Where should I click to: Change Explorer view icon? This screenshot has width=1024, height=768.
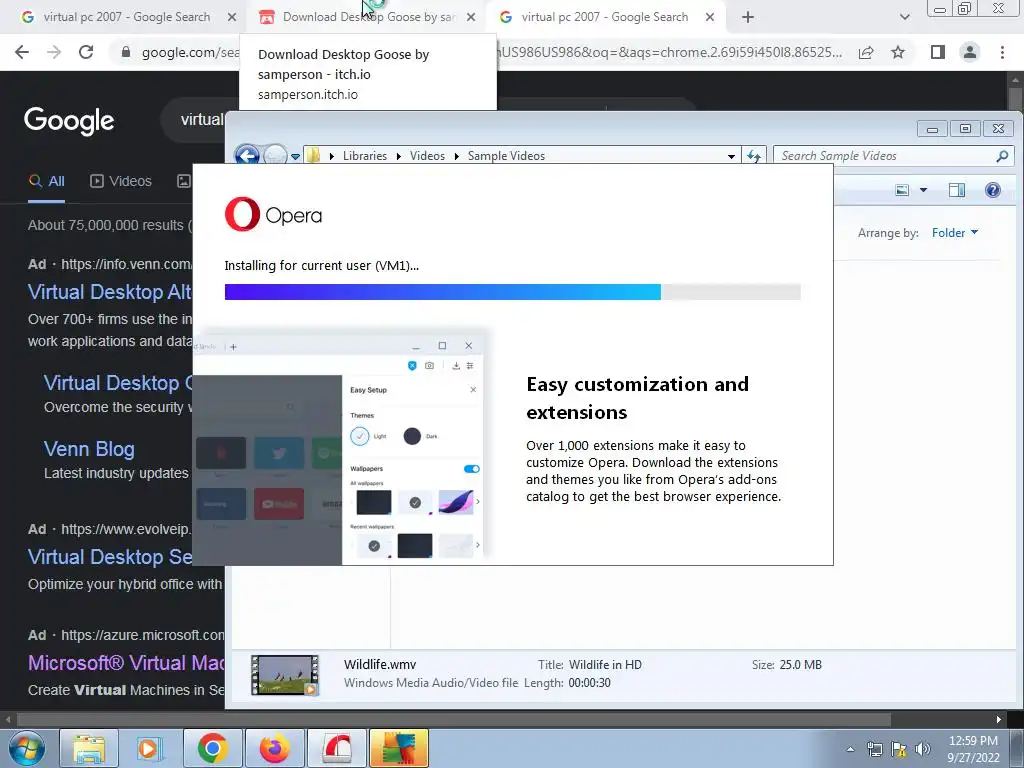pyautogui.click(x=903, y=190)
